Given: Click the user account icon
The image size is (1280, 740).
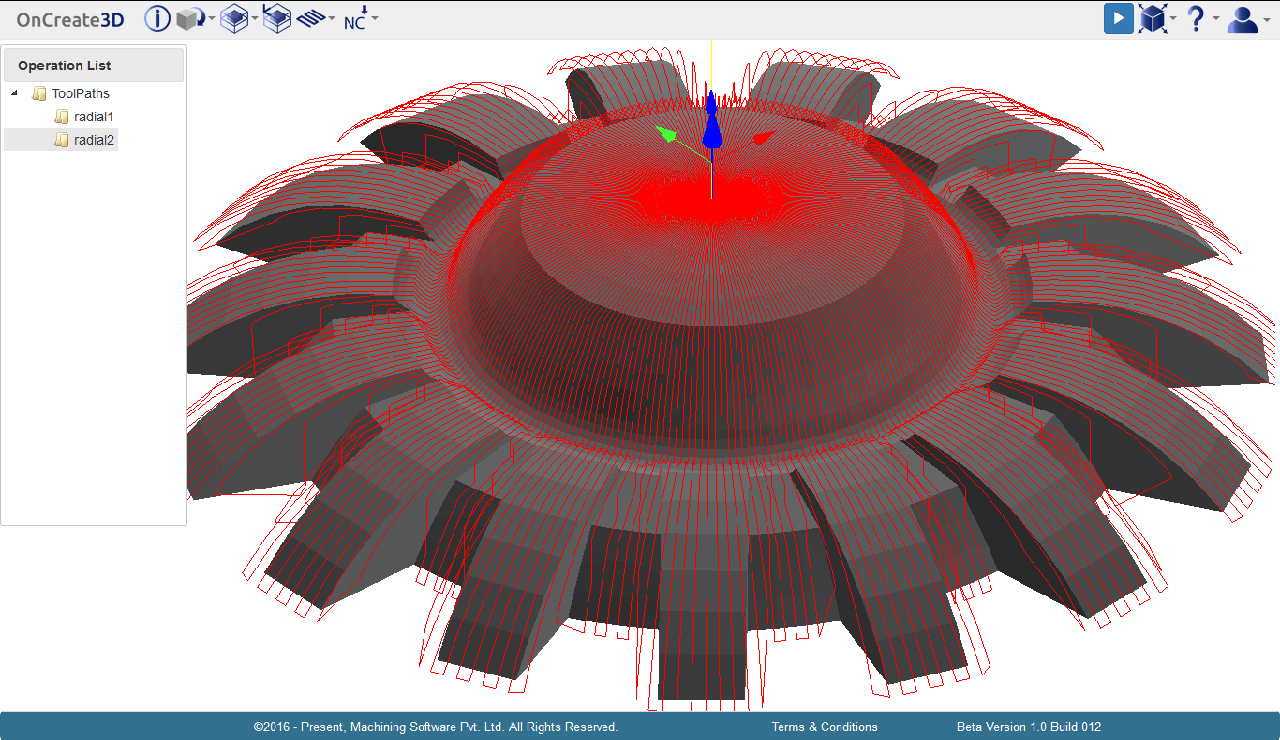Looking at the screenshot, I should point(1242,19).
